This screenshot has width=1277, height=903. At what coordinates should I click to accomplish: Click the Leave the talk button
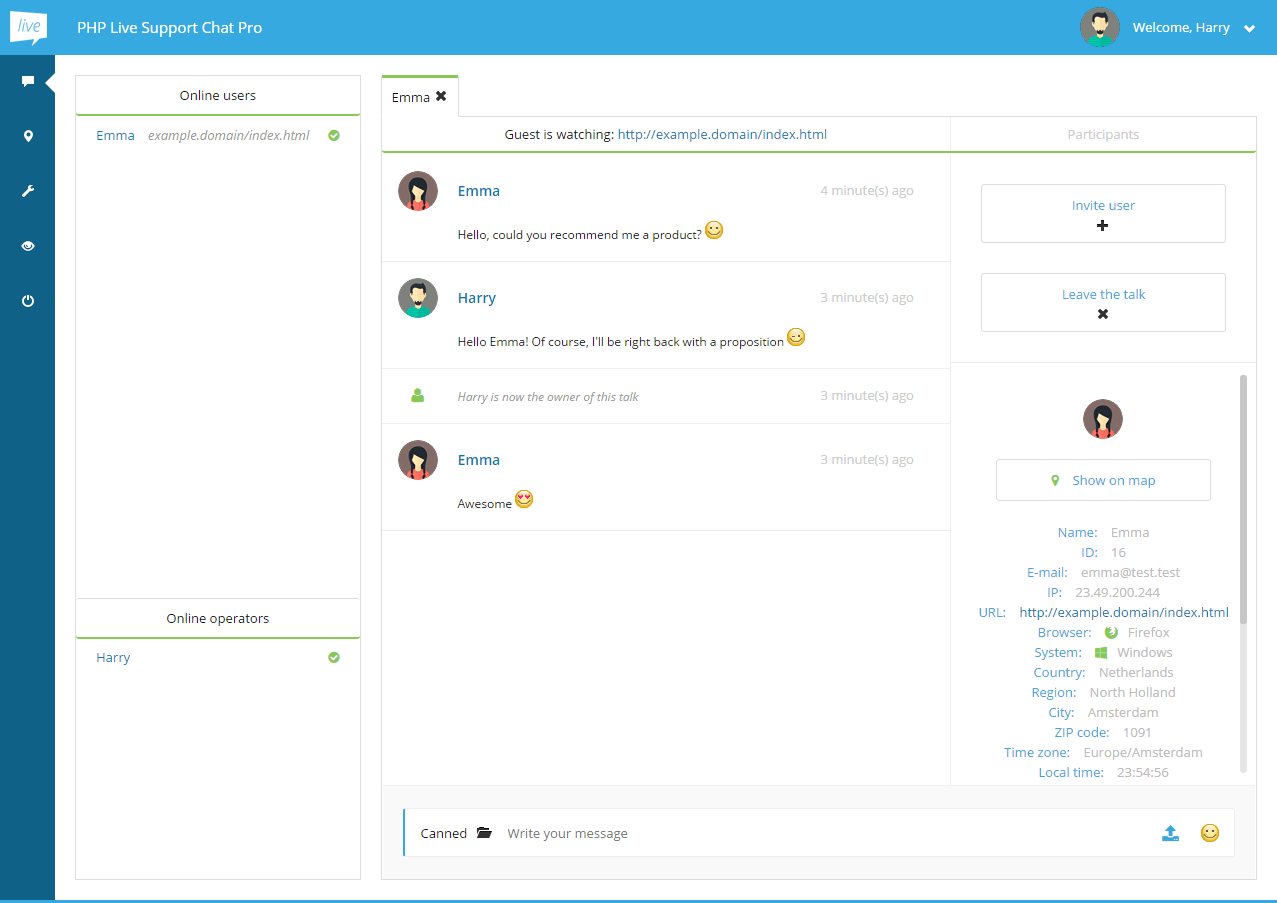pos(1103,302)
